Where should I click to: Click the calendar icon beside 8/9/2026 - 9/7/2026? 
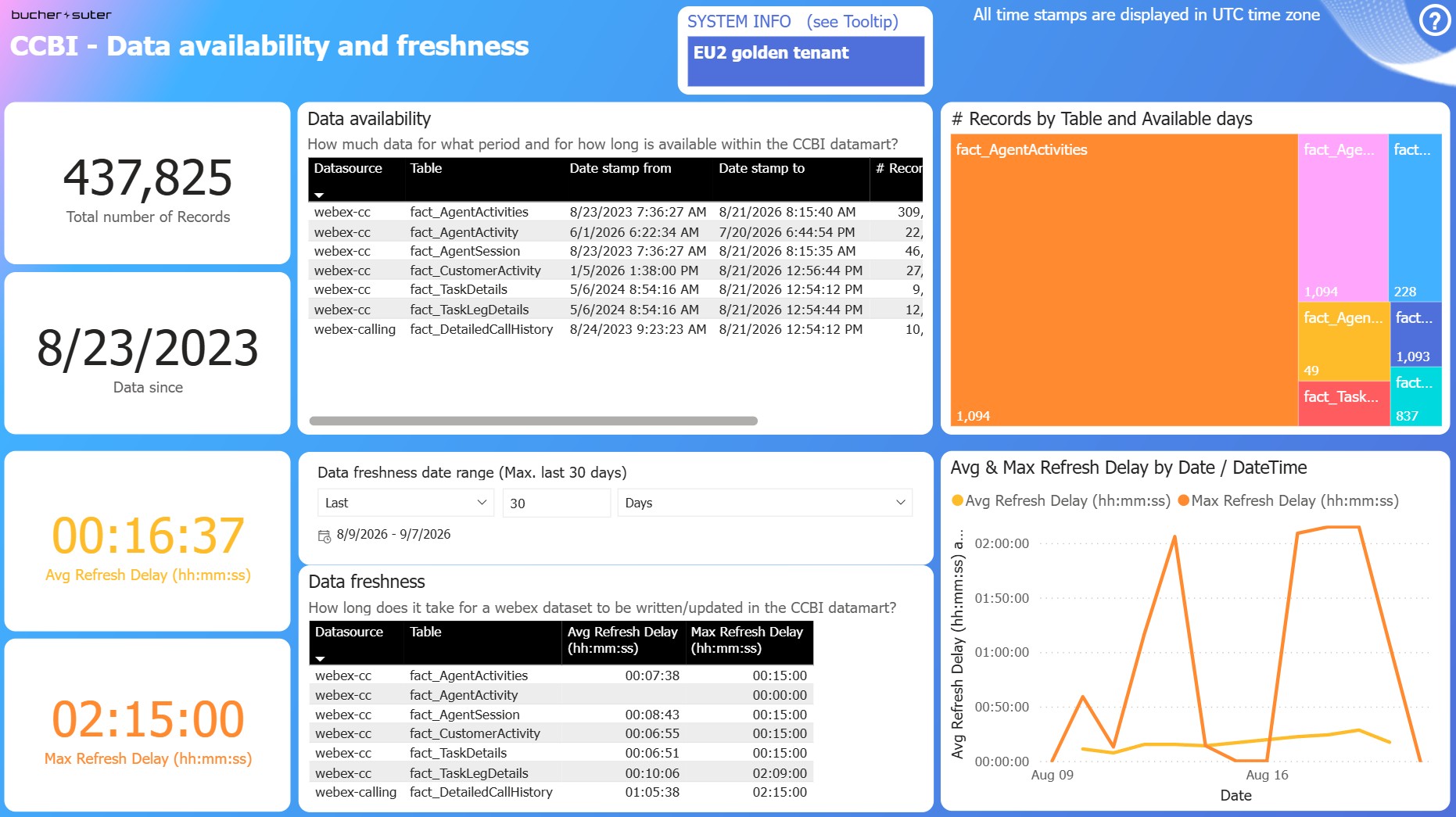(324, 536)
